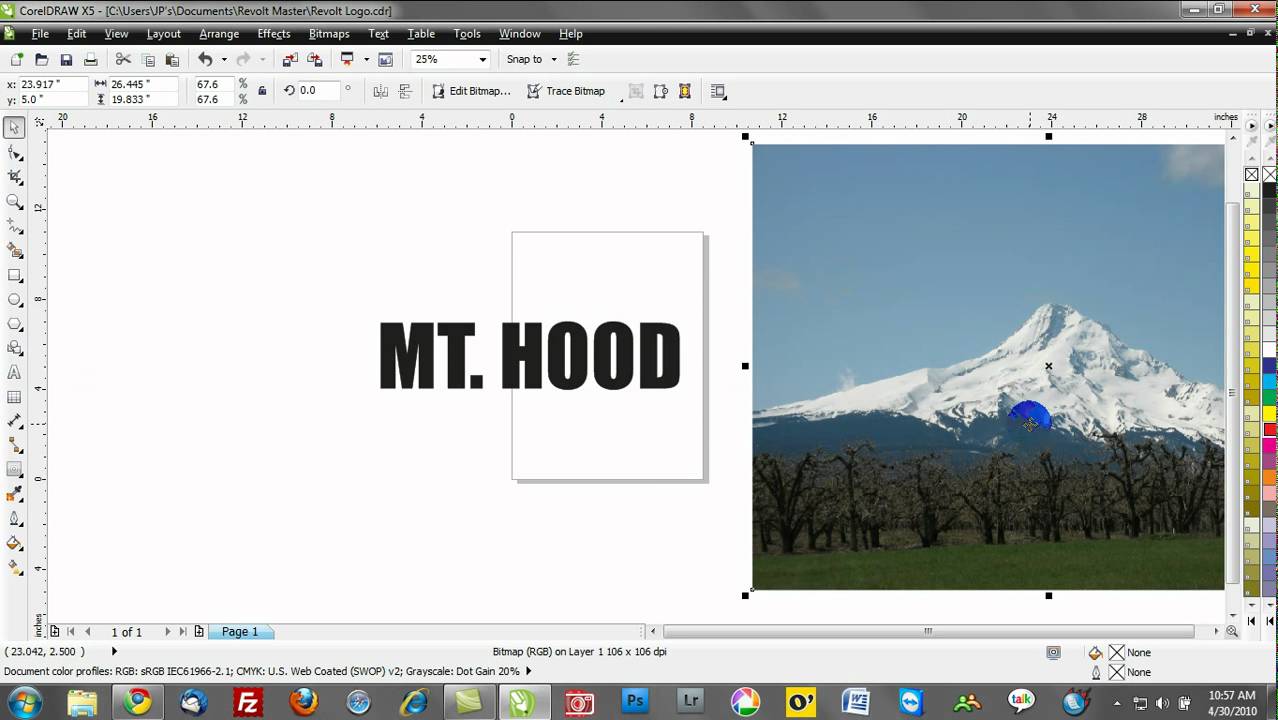Select the Text tool
The width and height of the screenshot is (1278, 720).
14,372
